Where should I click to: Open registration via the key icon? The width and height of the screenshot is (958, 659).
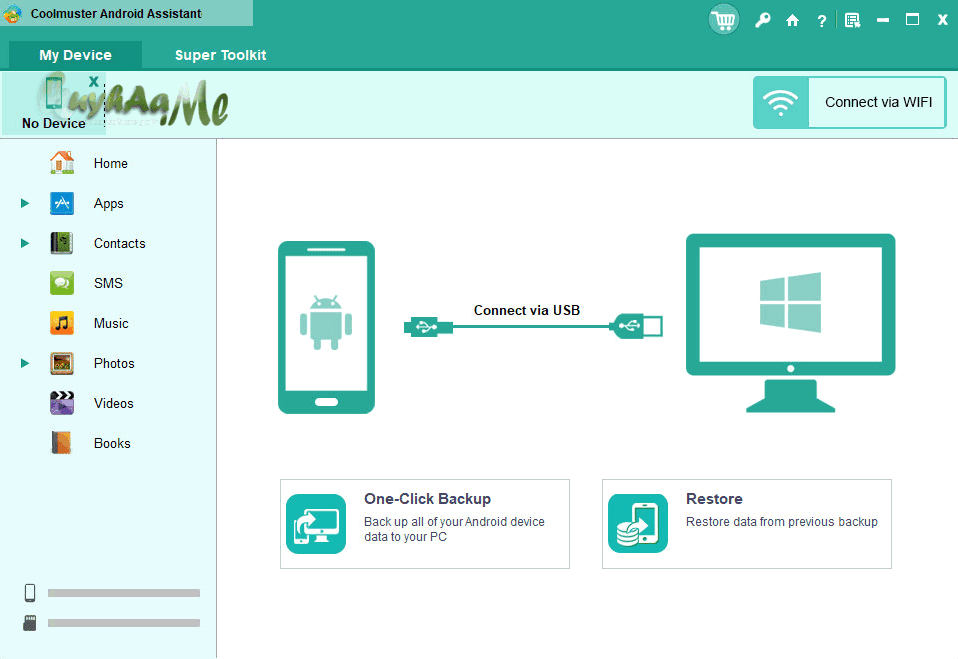click(x=762, y=19)
